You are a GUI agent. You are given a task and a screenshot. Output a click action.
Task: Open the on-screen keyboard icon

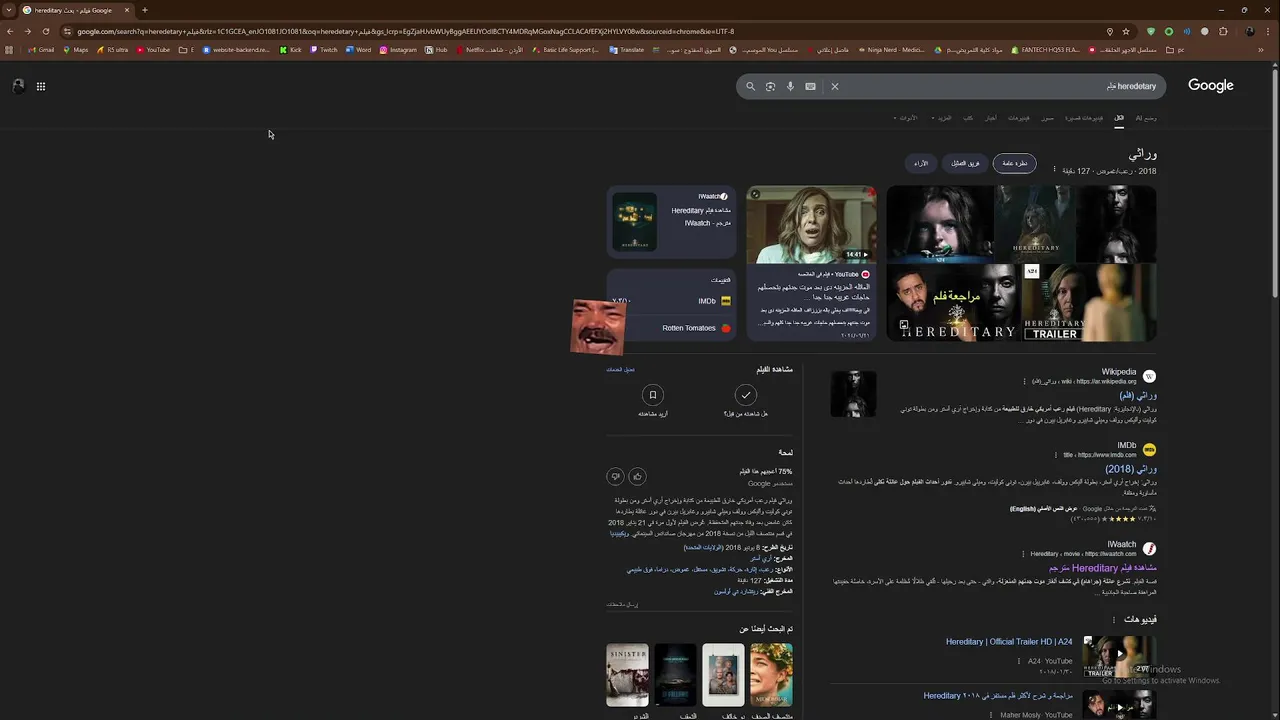tap(810, 86)
